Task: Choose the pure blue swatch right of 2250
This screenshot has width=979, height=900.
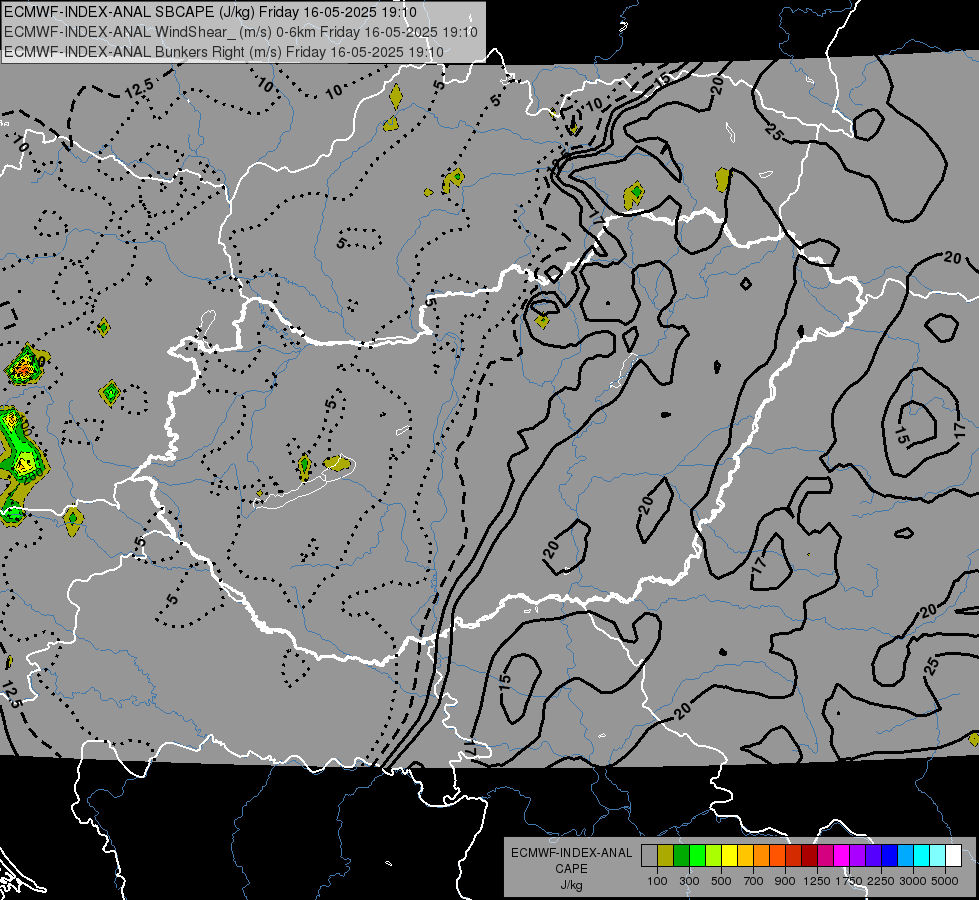Action: [890, 856]
